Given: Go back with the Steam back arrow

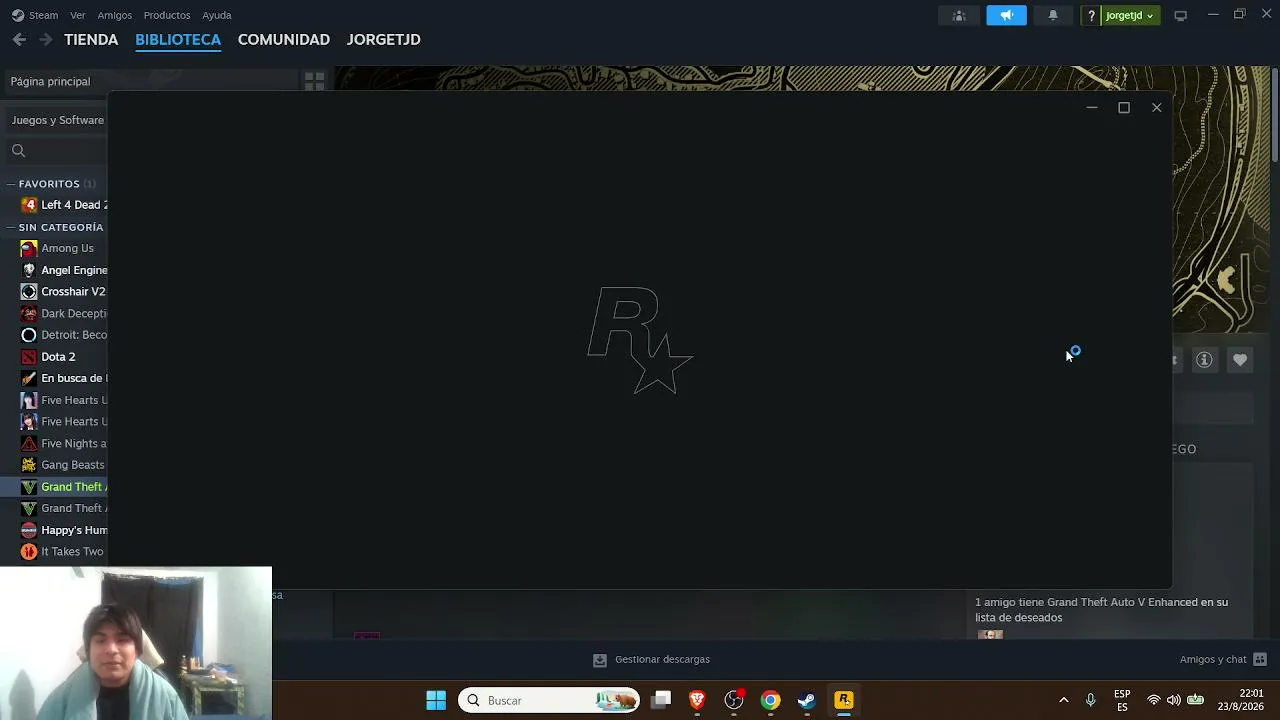Looking at the screenshot, I should [19, 39].
